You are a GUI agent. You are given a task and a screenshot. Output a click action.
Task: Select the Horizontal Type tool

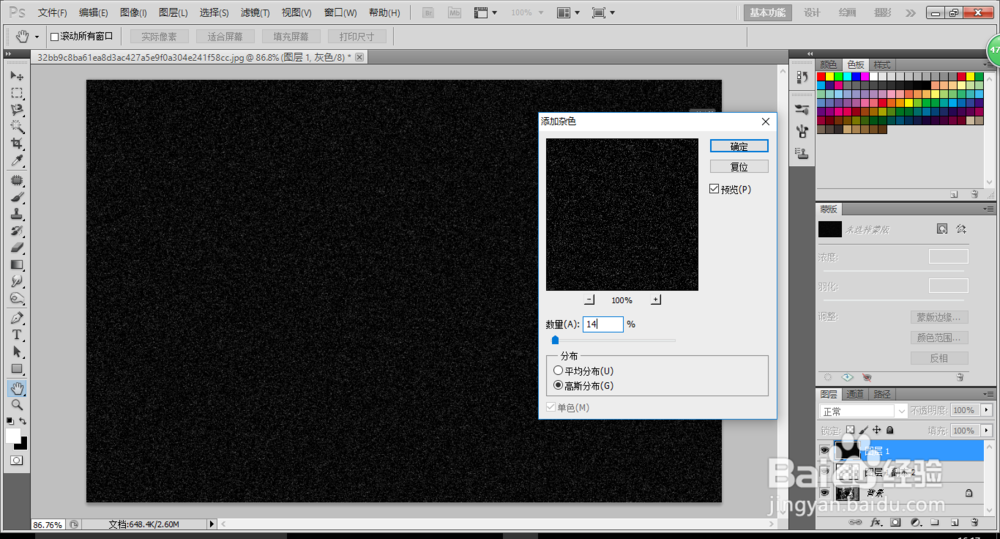click(17, 335)
